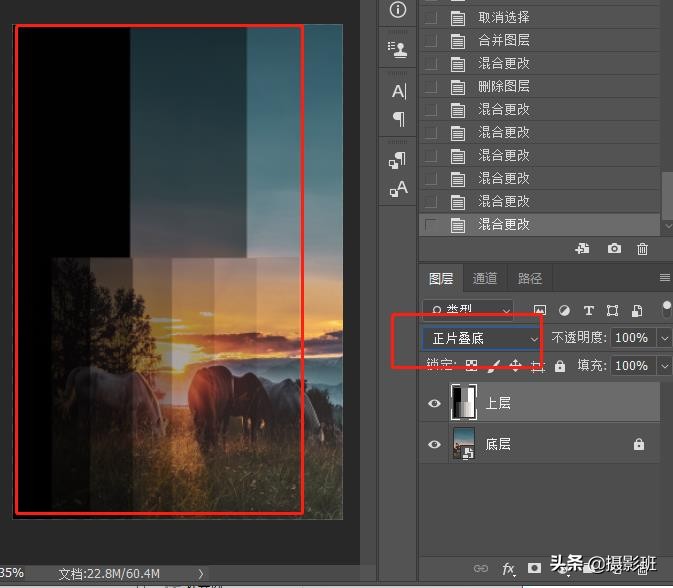The image size is (673, 588).
Task: Click the 上层 layer thumbnail
Action: (464, 403)
